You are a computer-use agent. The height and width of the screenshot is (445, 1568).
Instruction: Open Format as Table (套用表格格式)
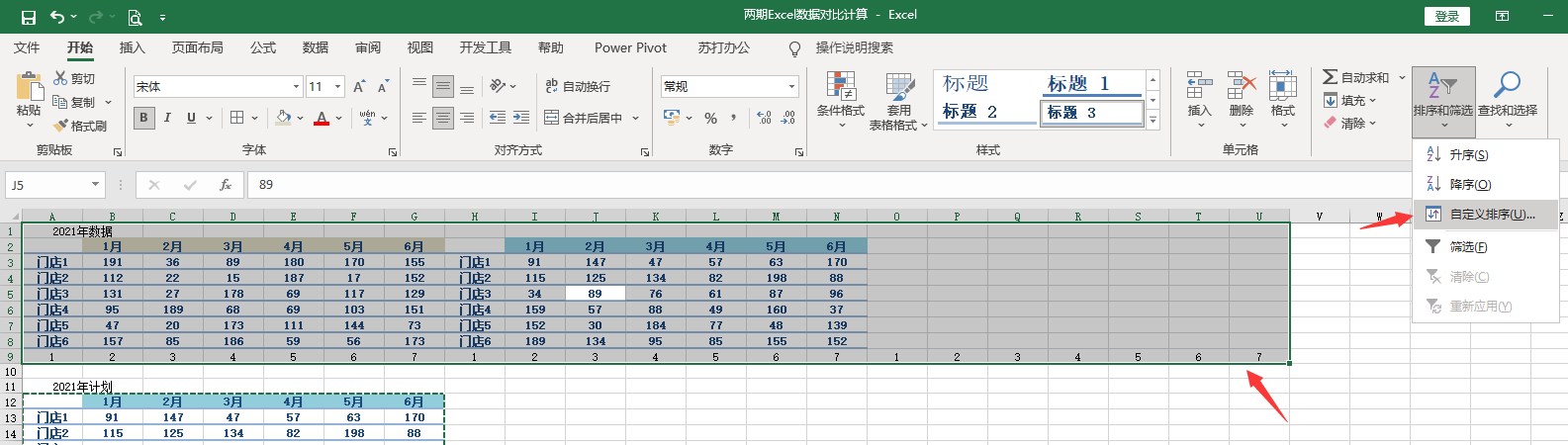[x=898, y=101]
